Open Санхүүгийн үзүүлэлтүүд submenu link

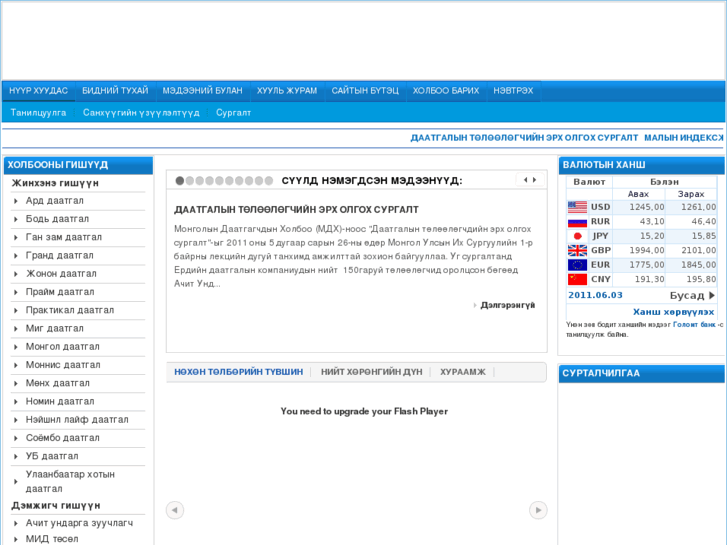[141, 113]
